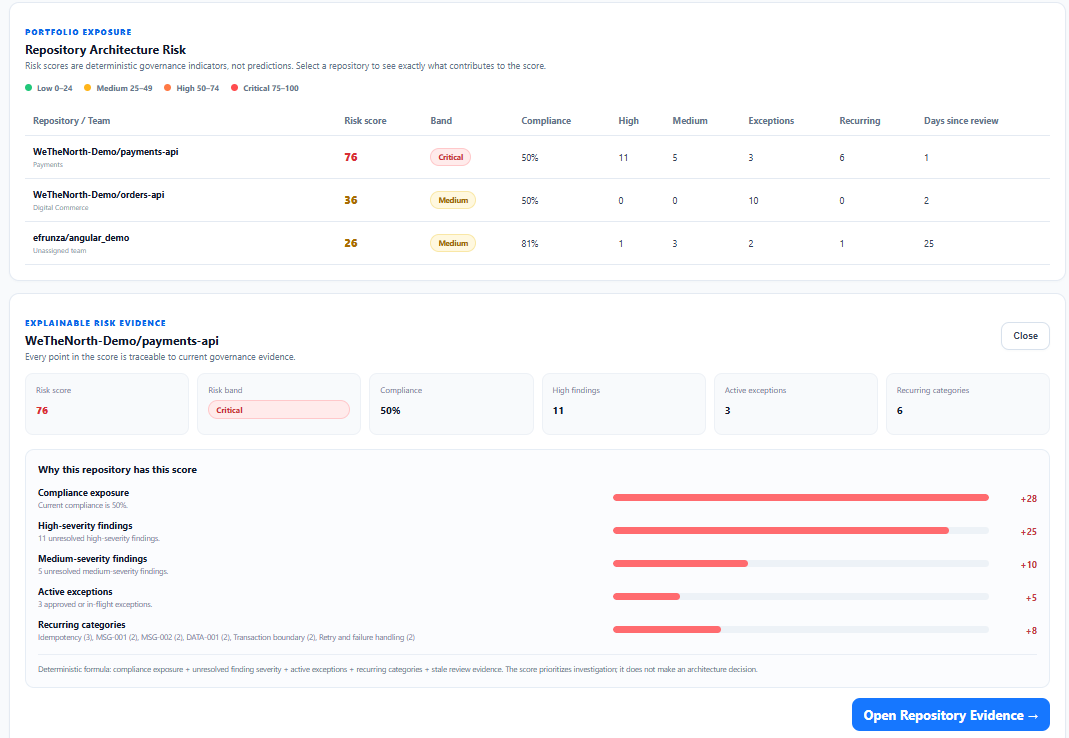Click the Medium band badge for orders-api
The image size is (1069, 738).
coord(453,200)
